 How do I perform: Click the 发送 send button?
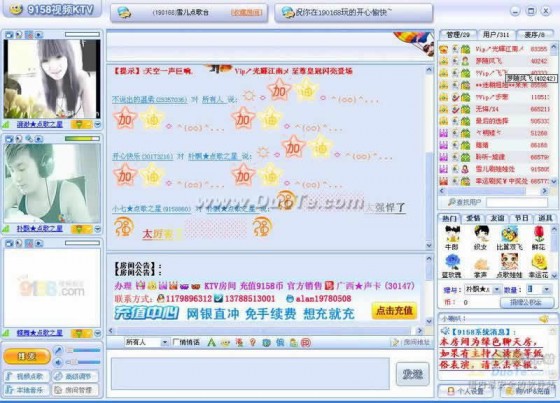[412, 374]
